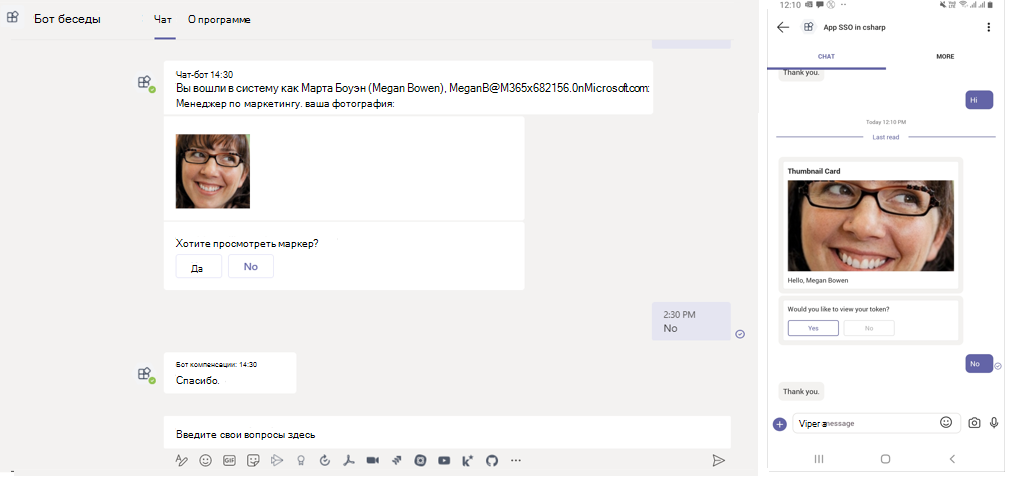Click the desktop 2:30 PM No message bubble
The width and height of the screenshot is (1009, 478).
point(691,321)
